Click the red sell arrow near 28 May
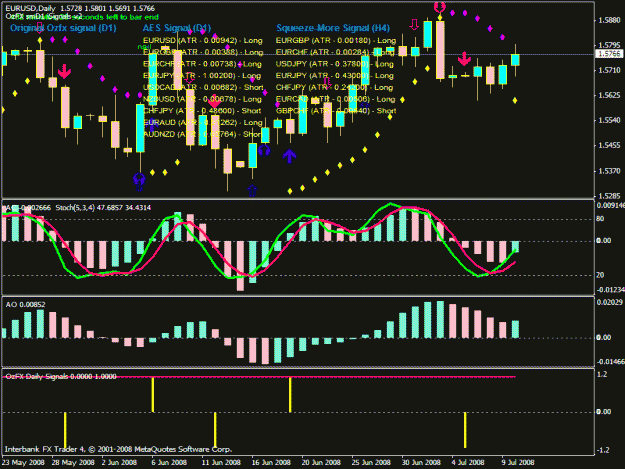This screenshot has height=469, width=625. (64, 71)
